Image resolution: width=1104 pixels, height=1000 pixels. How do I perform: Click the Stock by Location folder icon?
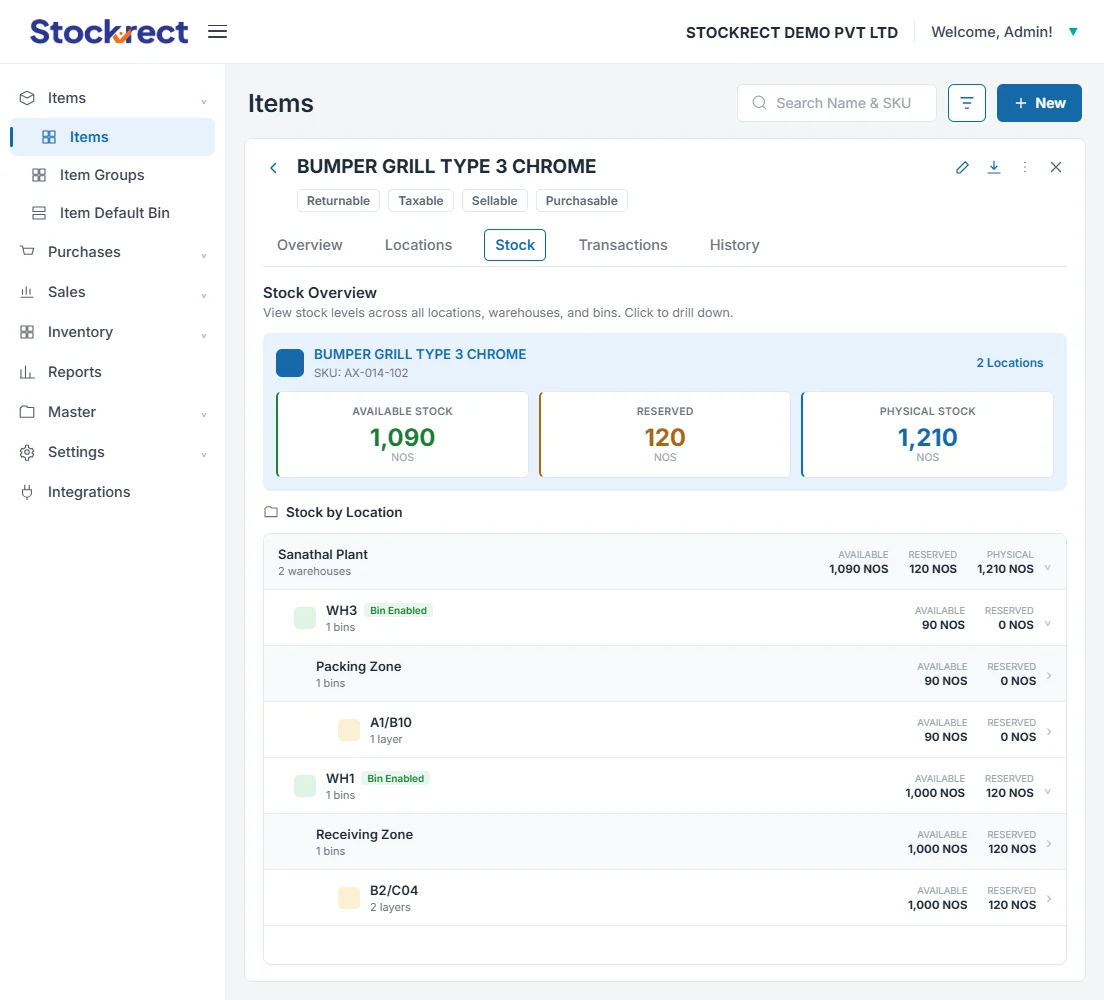[270, 512]
